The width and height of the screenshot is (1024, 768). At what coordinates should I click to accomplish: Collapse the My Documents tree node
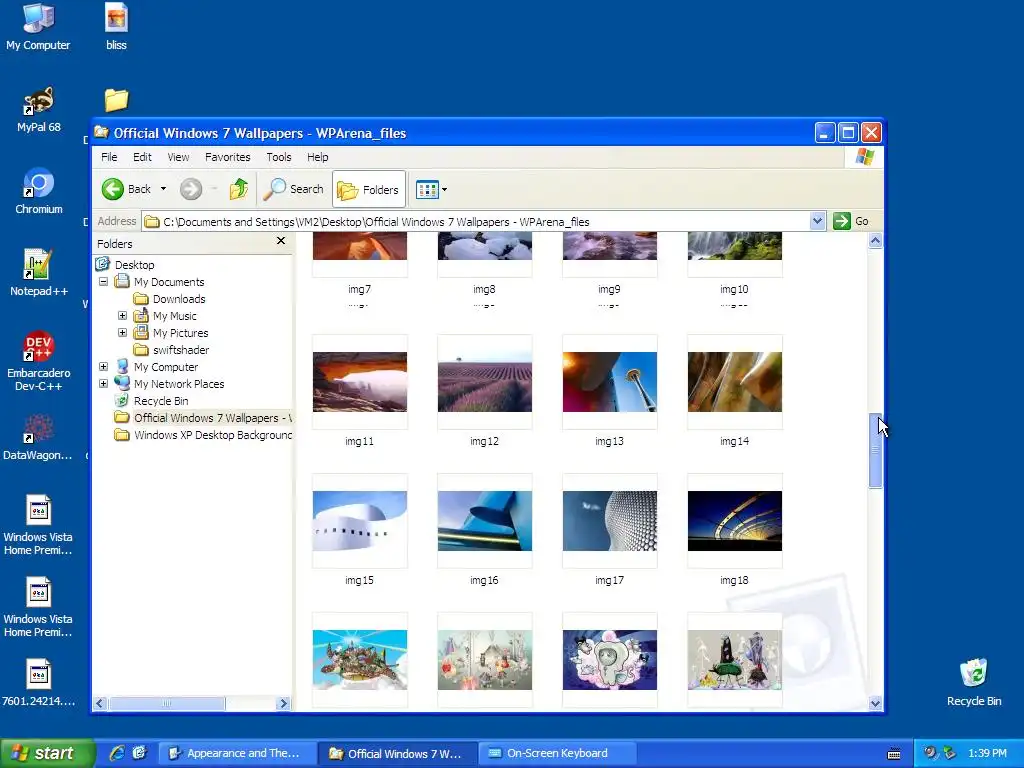[x=103, y=281]
